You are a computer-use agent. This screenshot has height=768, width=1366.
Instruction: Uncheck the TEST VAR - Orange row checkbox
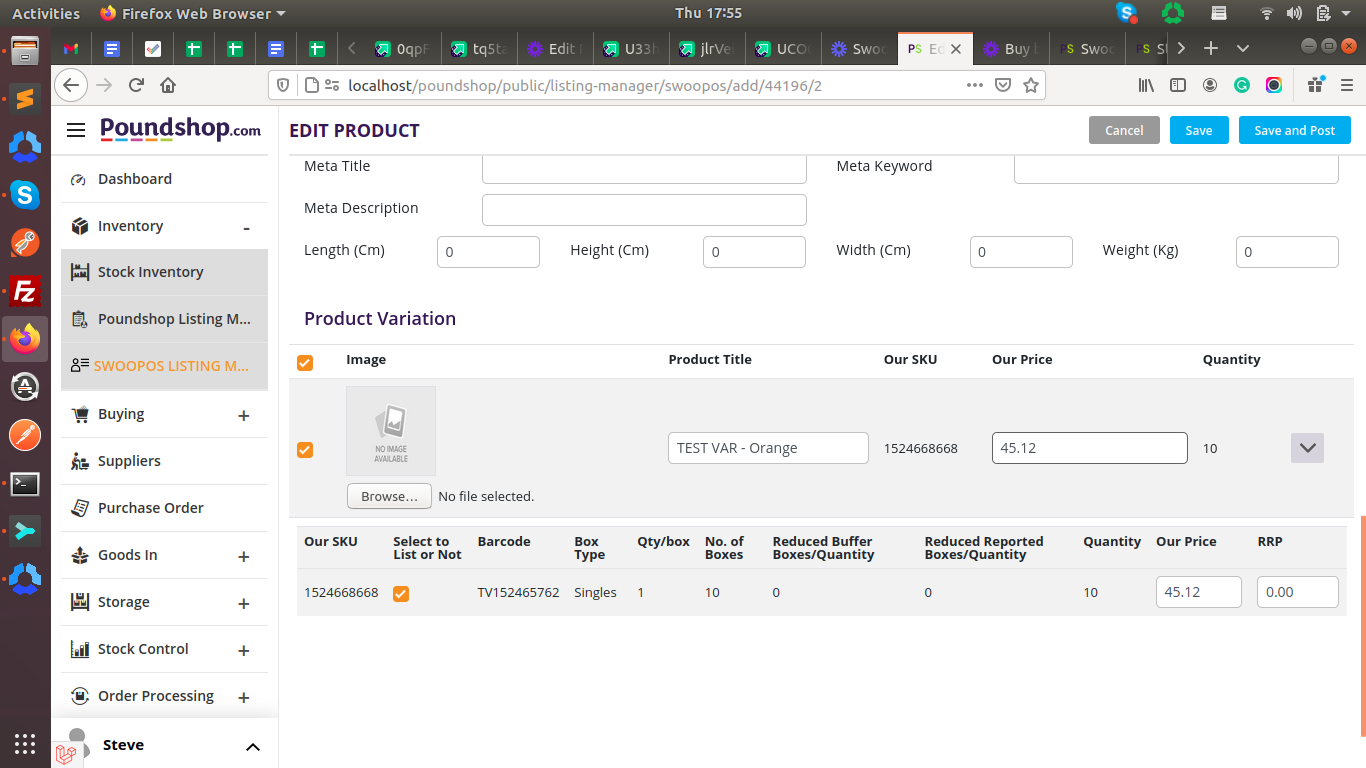pos(305,450)
